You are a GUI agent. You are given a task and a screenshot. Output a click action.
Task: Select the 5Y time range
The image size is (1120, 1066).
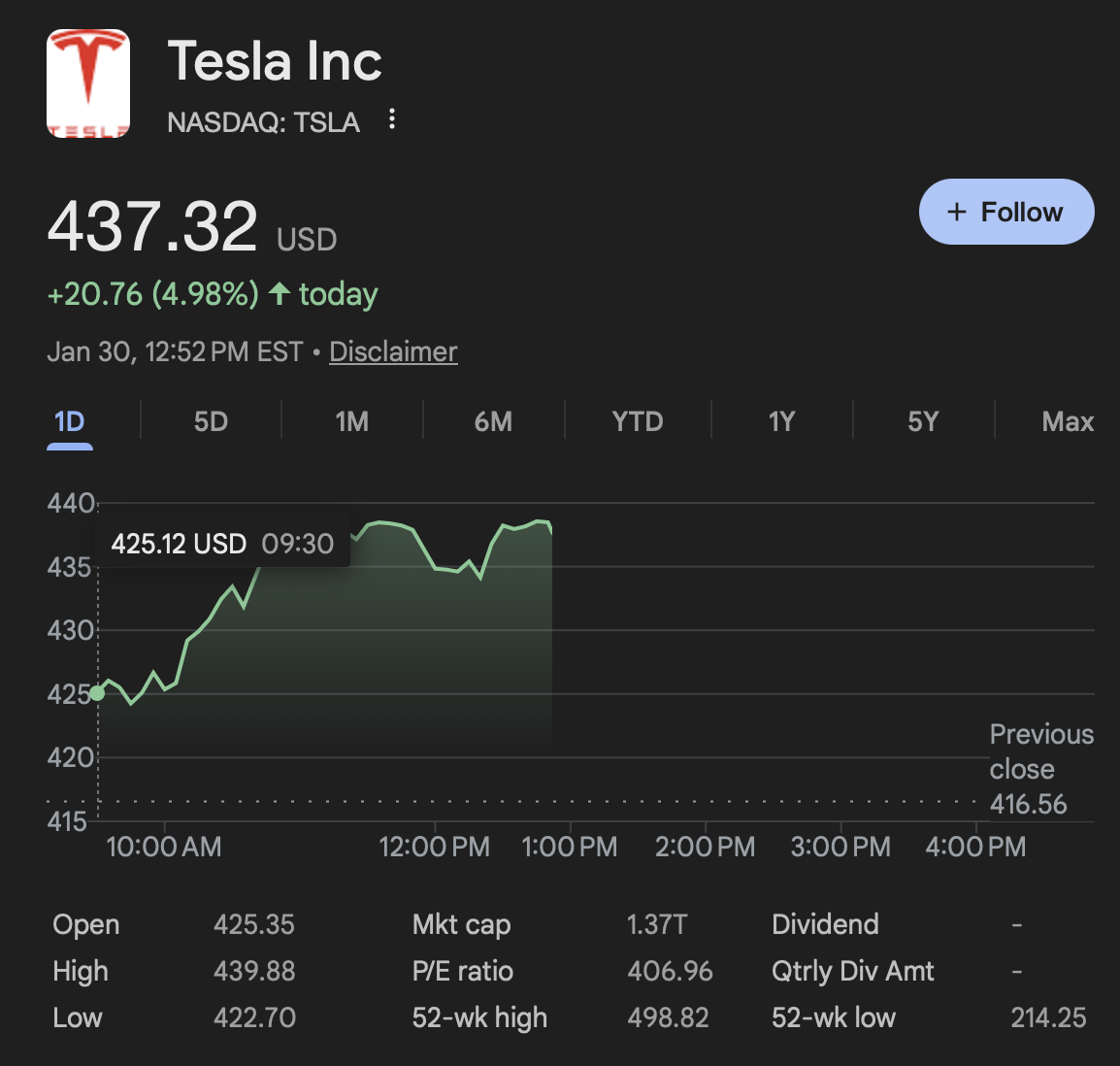coord(923,421)
